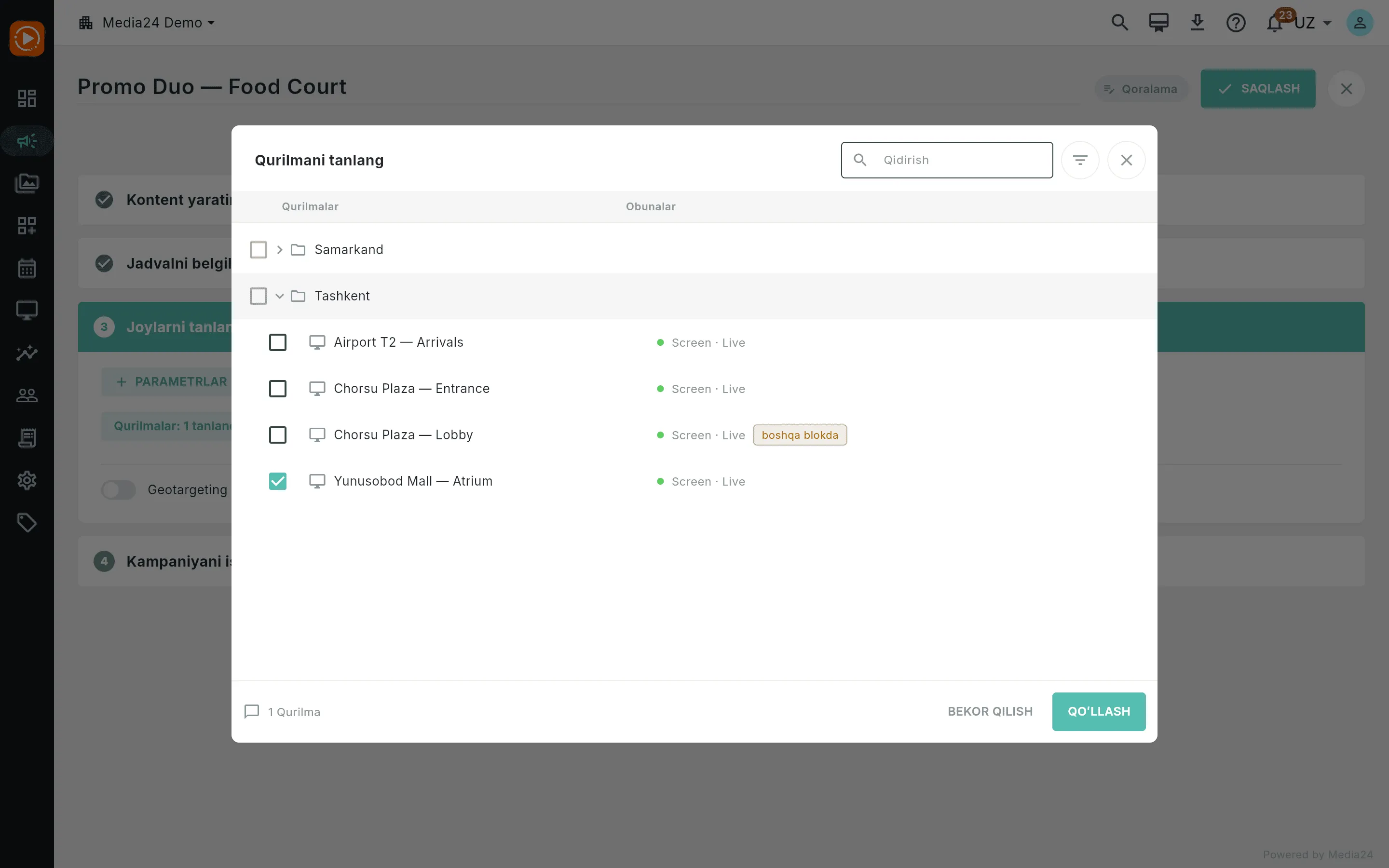Click the 1 Qurilma counter text
The width and height of the screenshot is (1389, 868).
point(294,712)
